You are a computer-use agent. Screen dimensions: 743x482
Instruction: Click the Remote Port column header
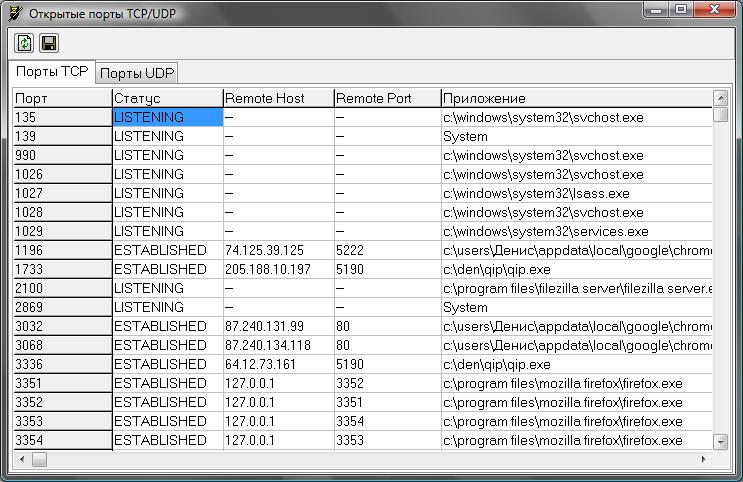click(x=388, y=98)
